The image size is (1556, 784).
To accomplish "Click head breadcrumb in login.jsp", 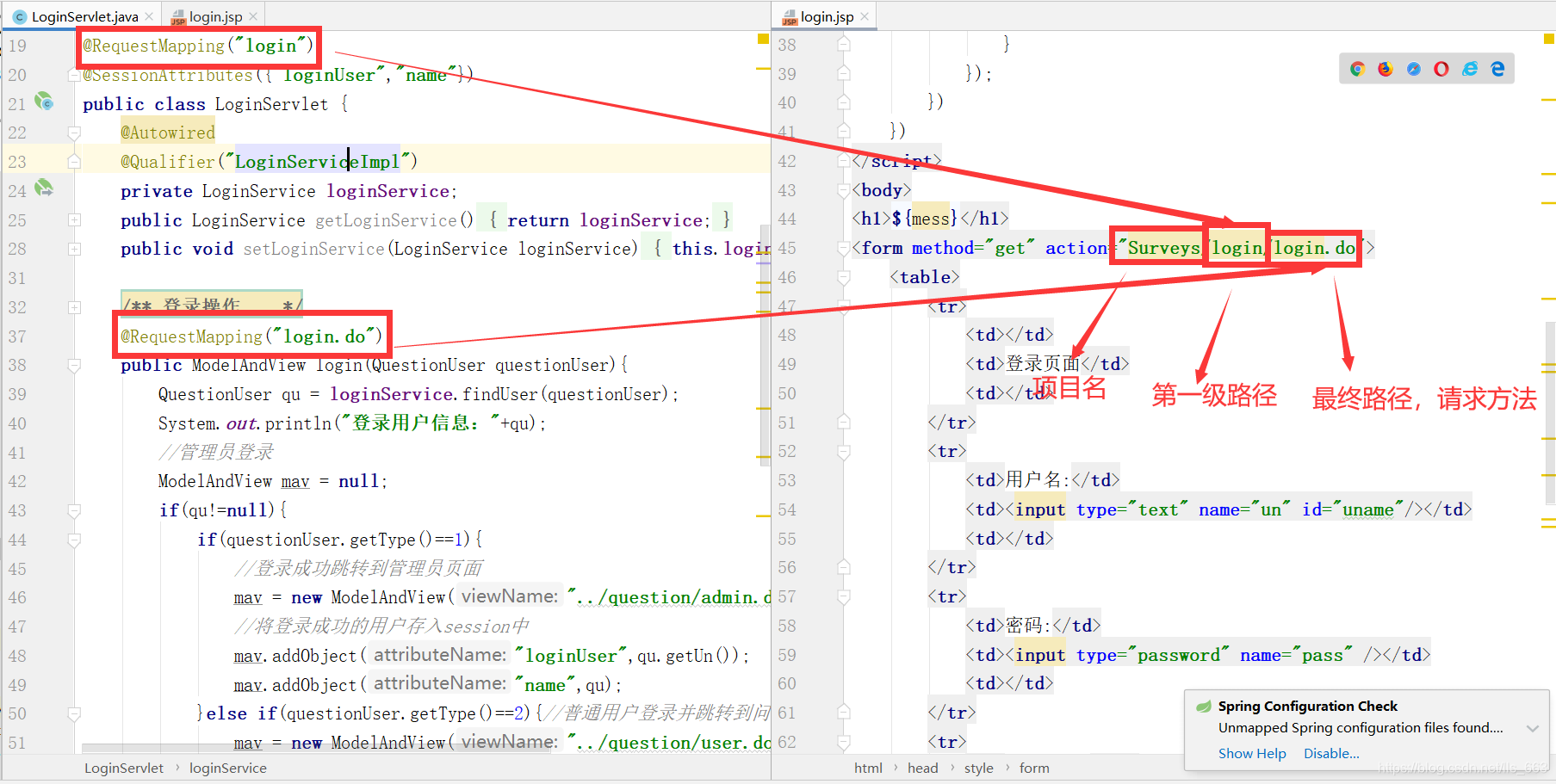I will coord(922,768).
